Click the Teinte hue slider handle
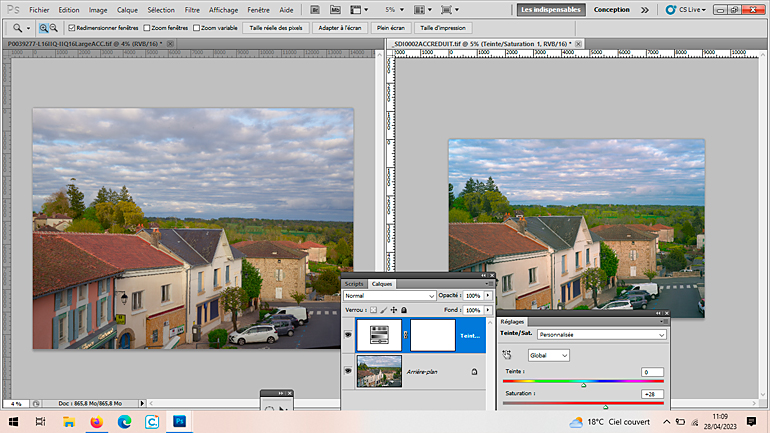 583,385
